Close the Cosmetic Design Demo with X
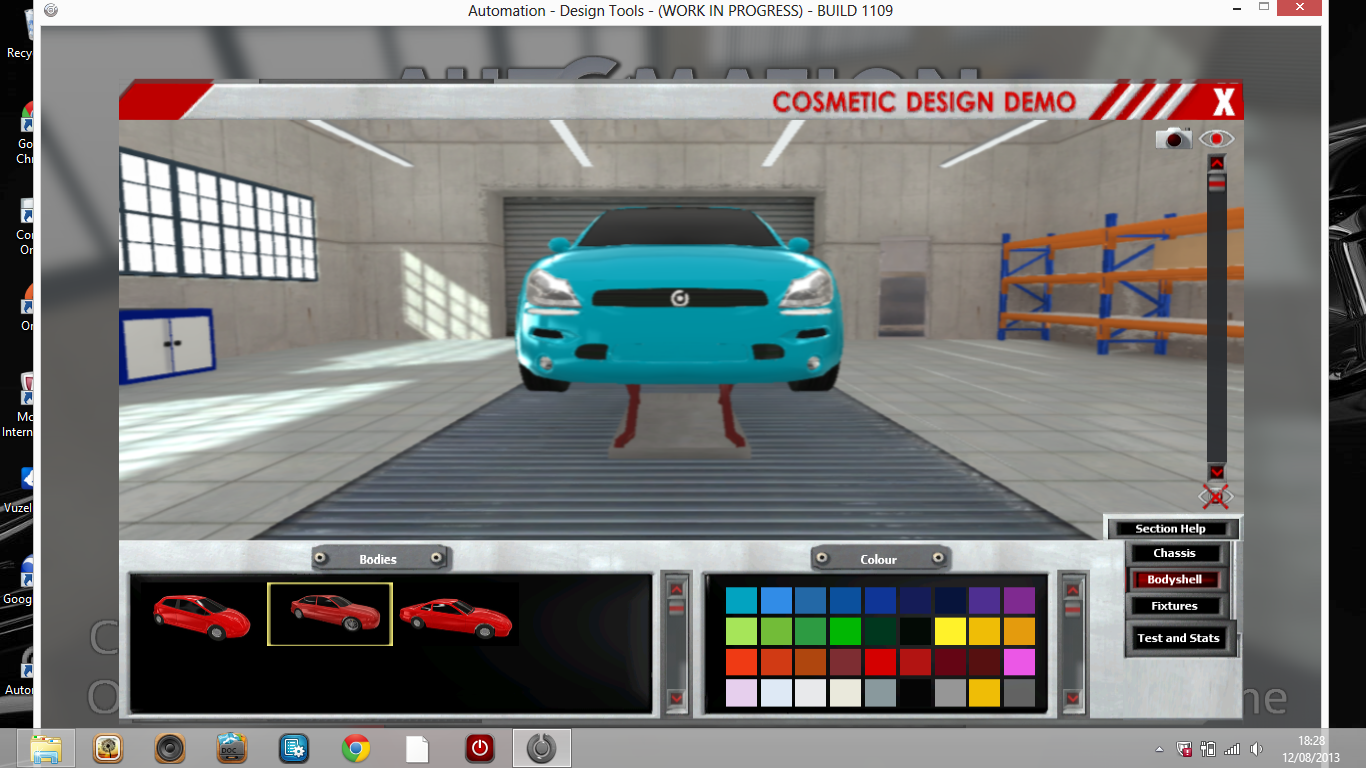This screenshot has width=1366, height=768. [x=1224, y=102]
